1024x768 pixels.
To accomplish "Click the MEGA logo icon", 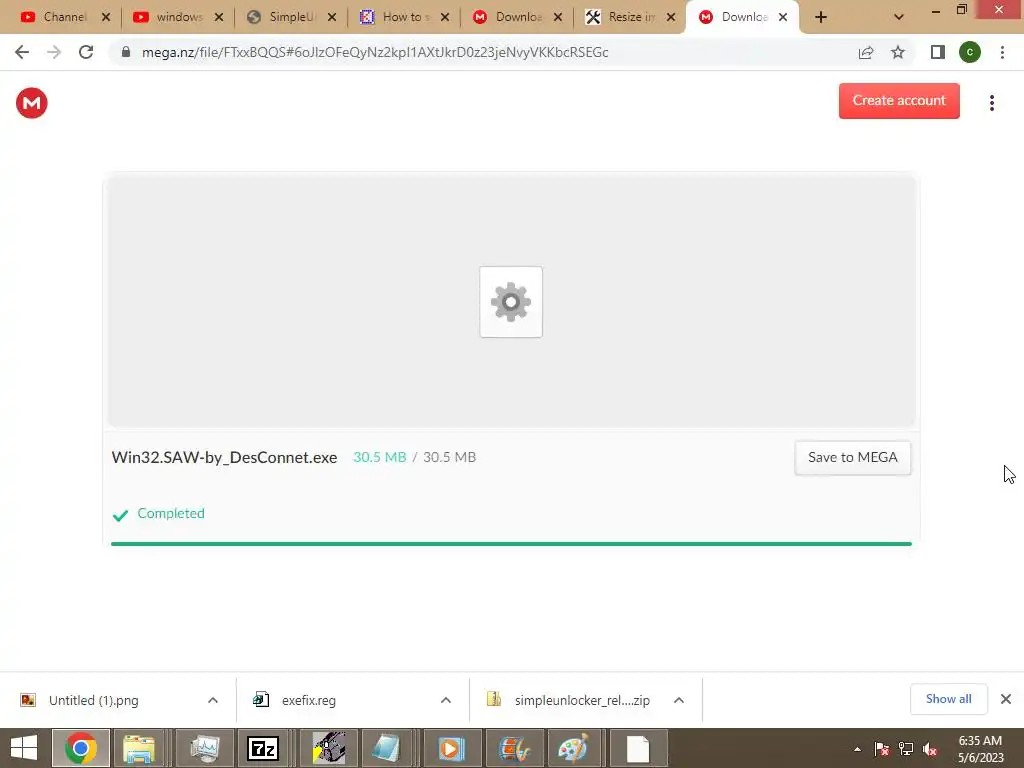I will [31, 103].
